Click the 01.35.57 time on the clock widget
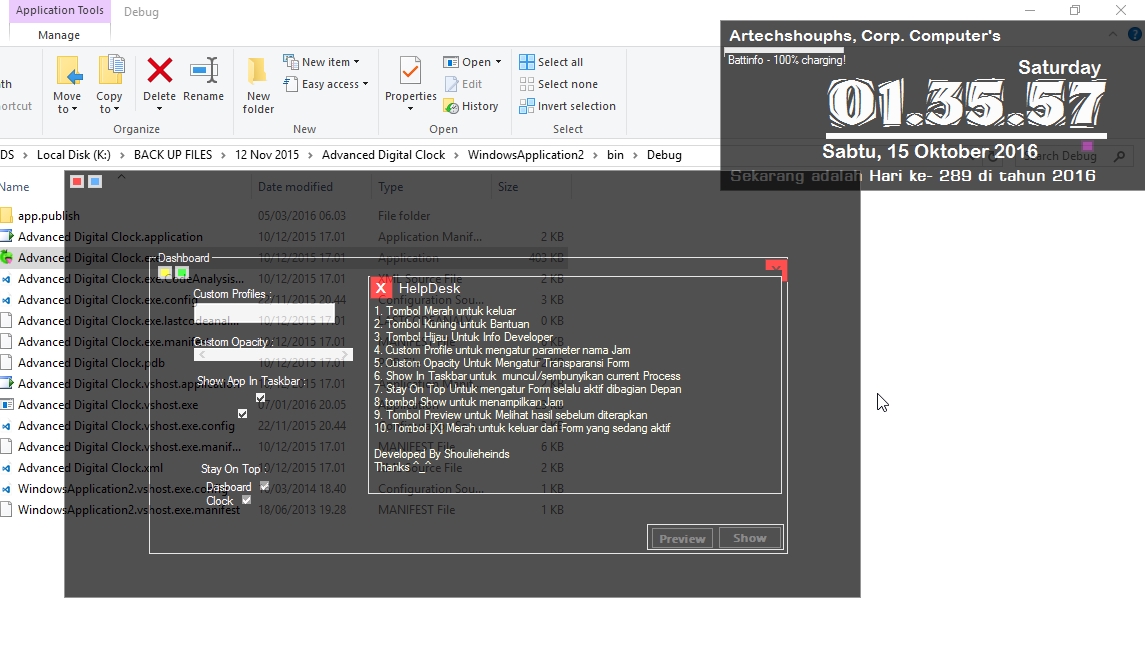The image size is (1145, 646). 966,104
